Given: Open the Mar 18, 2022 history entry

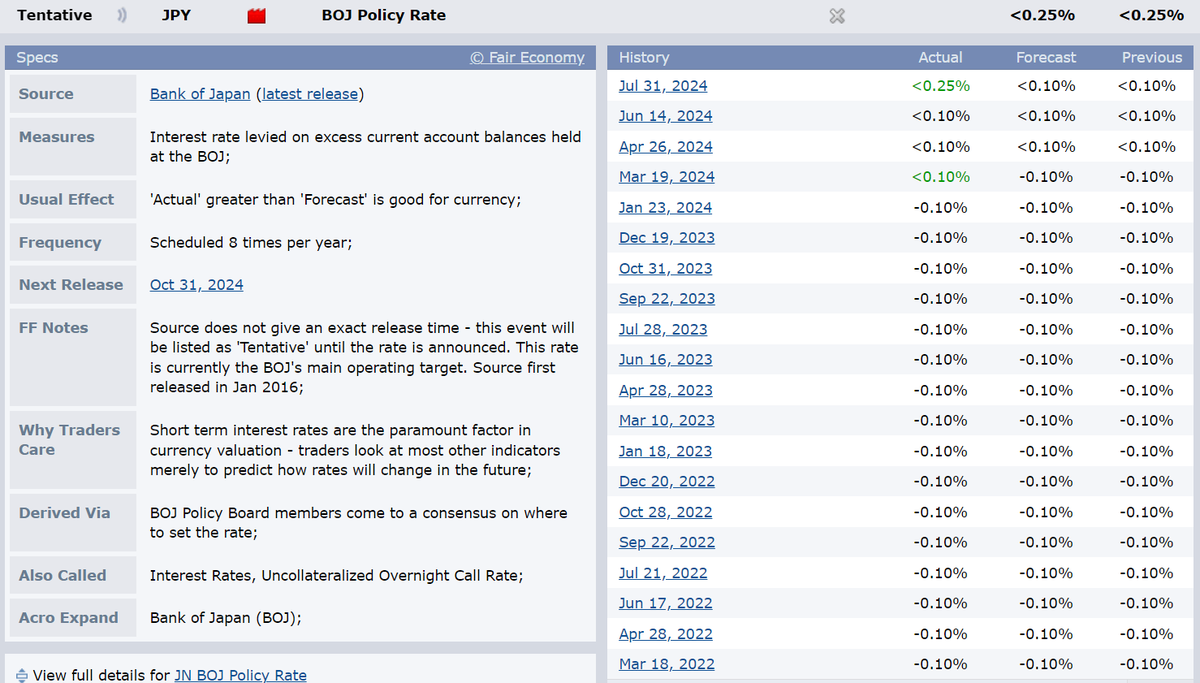Looking at the screenshot, I should click(667, 665).
